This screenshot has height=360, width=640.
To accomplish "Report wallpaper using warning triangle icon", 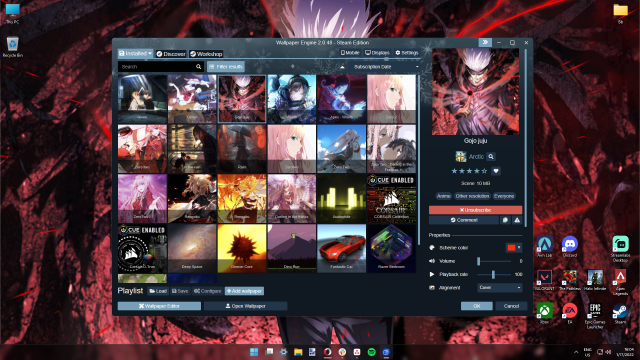I will coord(517,220).
